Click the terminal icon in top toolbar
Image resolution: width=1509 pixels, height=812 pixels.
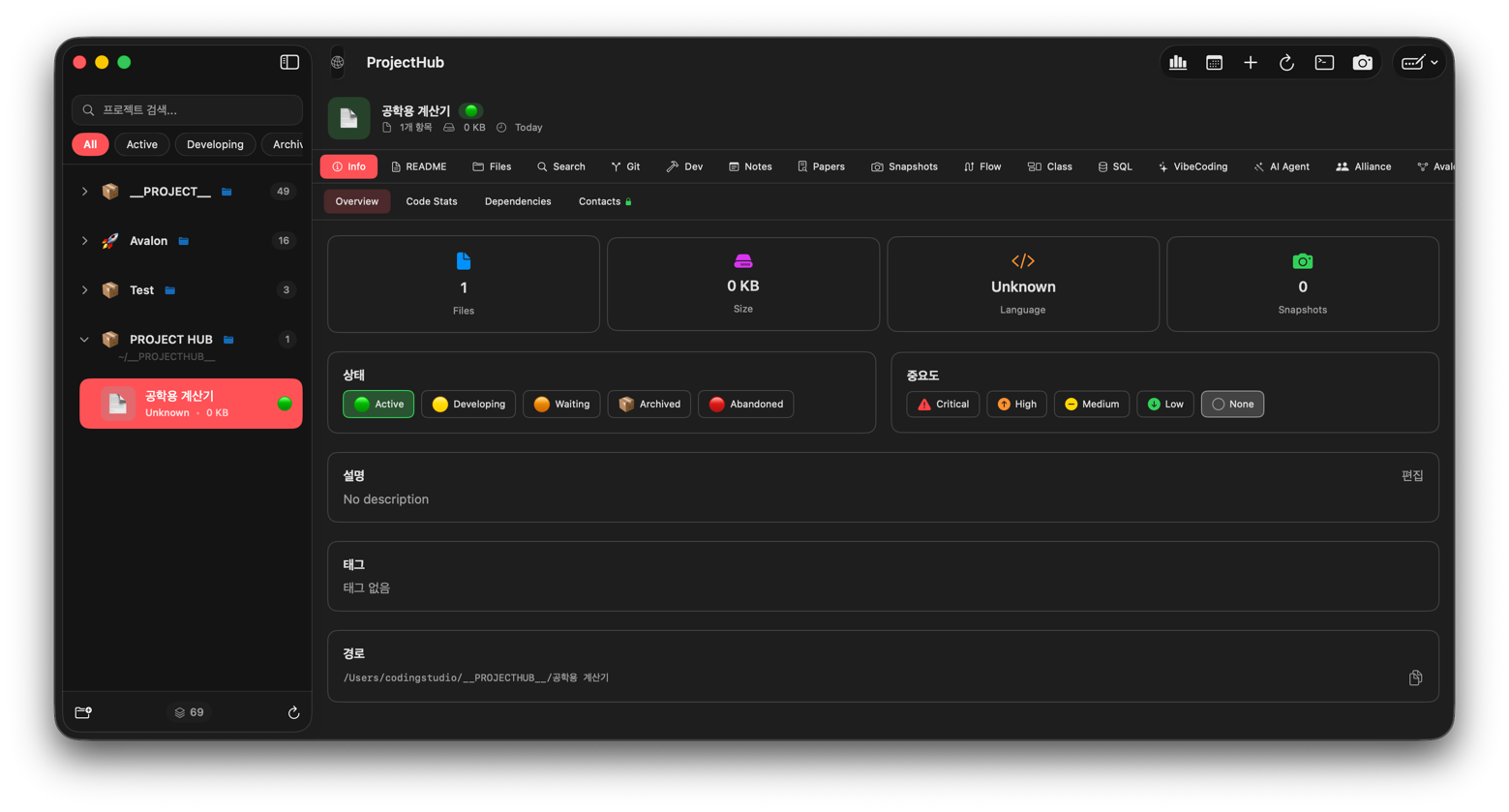tap(1324, 63)
